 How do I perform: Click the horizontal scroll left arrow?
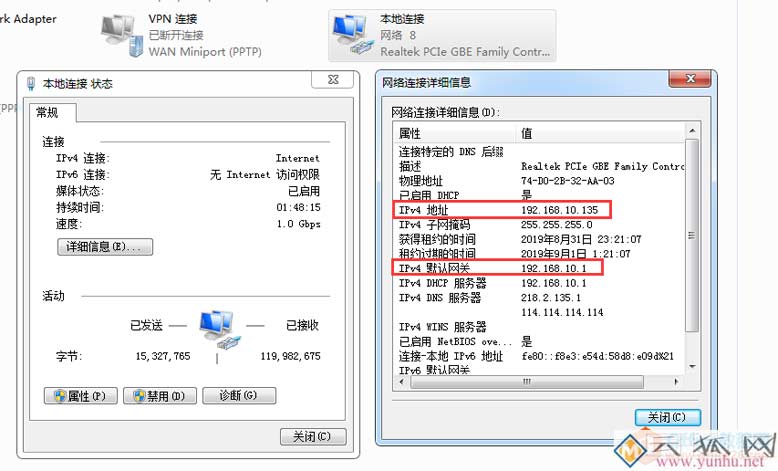[402, 382]
